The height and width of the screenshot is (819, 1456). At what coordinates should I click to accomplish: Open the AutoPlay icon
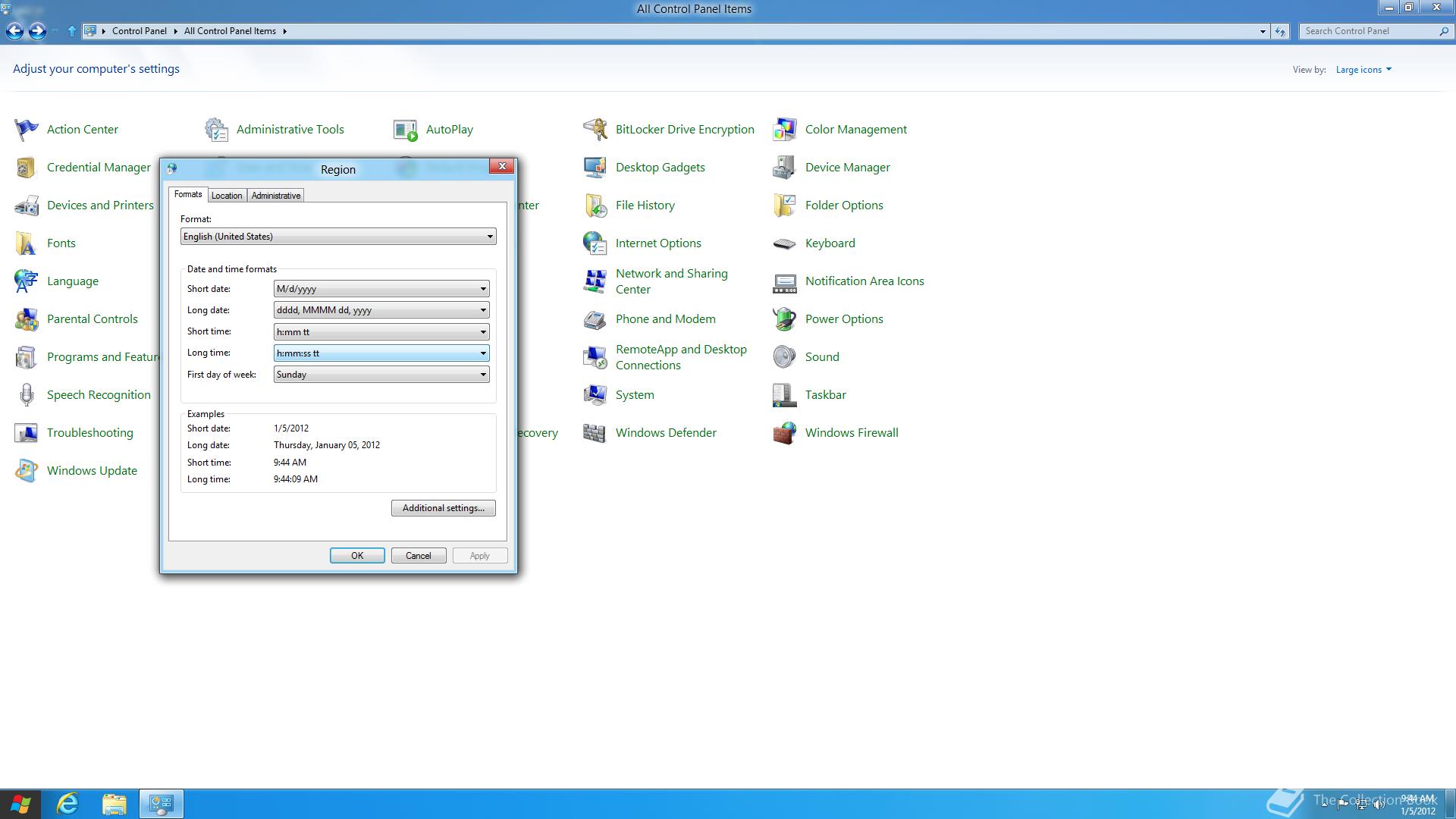pyautogui.click(x=406, y=130)
